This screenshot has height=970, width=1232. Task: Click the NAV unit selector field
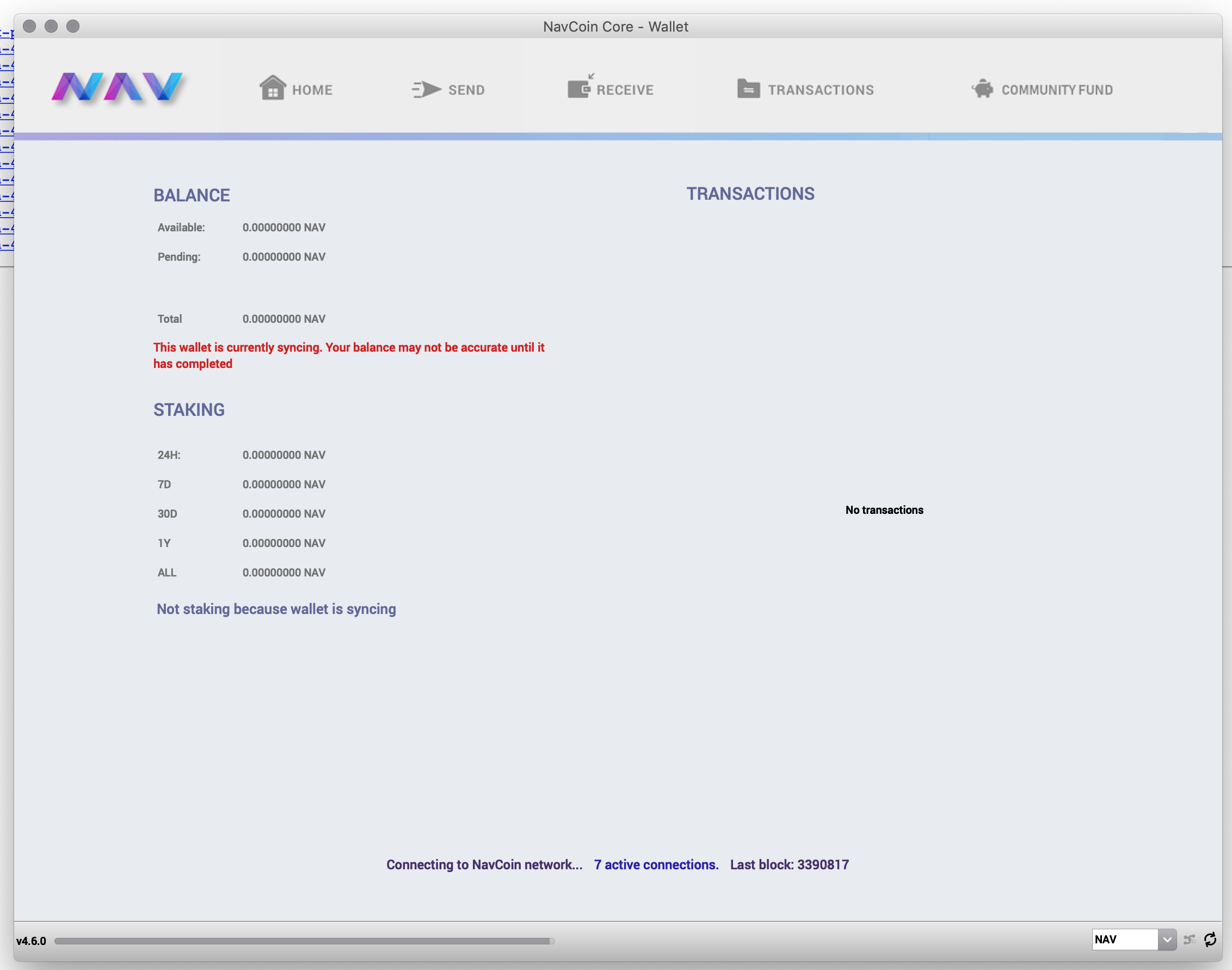1124,940
